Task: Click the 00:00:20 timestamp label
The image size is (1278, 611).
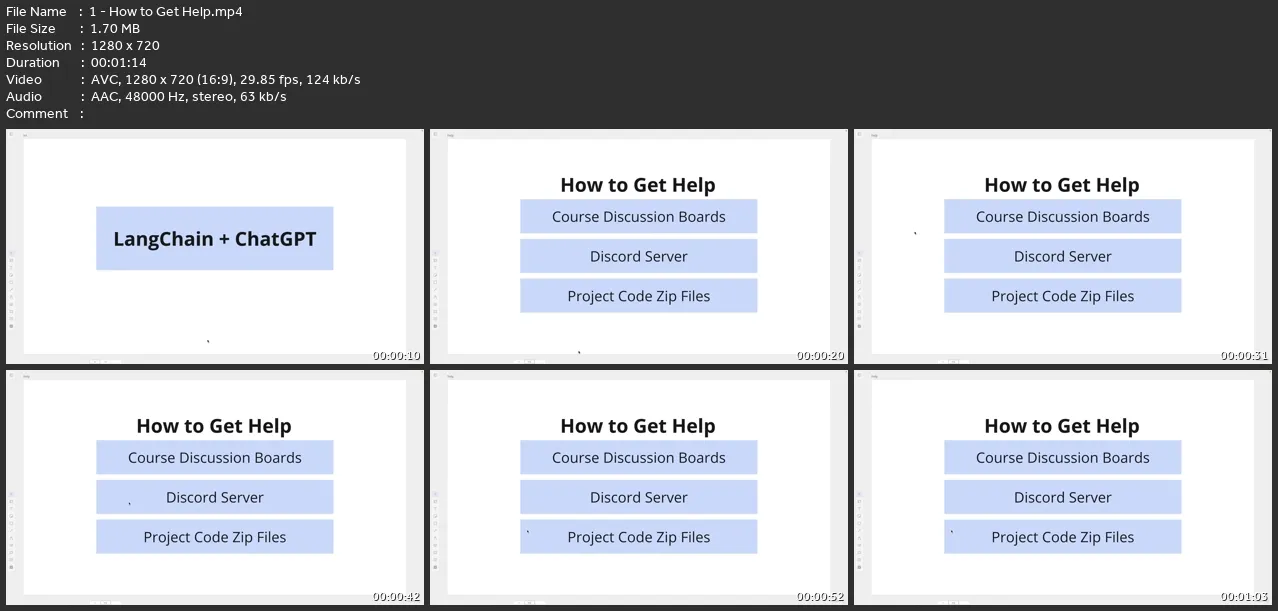Action: (x=821, y=356)
